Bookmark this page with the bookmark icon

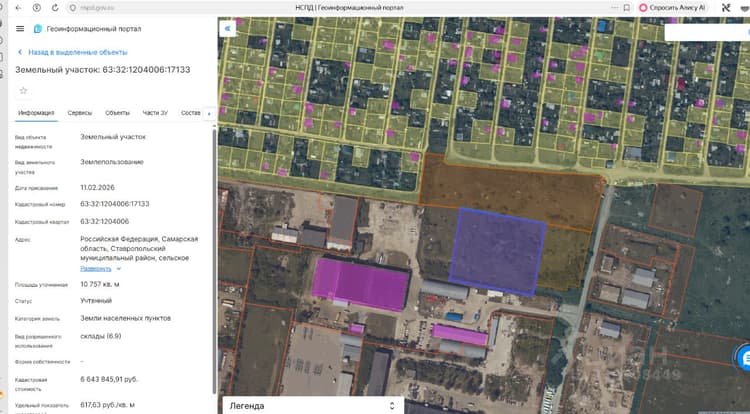627,8
